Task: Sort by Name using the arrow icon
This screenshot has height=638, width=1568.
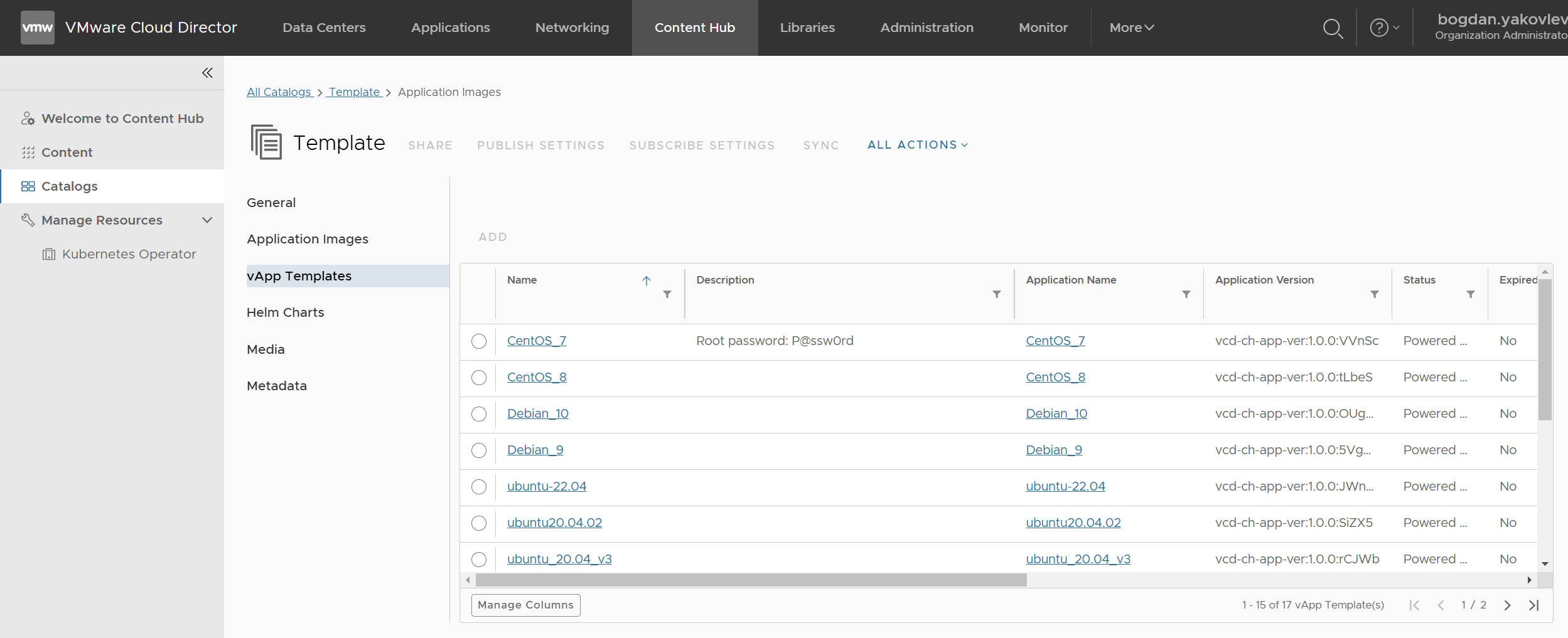Action: coord(647,280)
